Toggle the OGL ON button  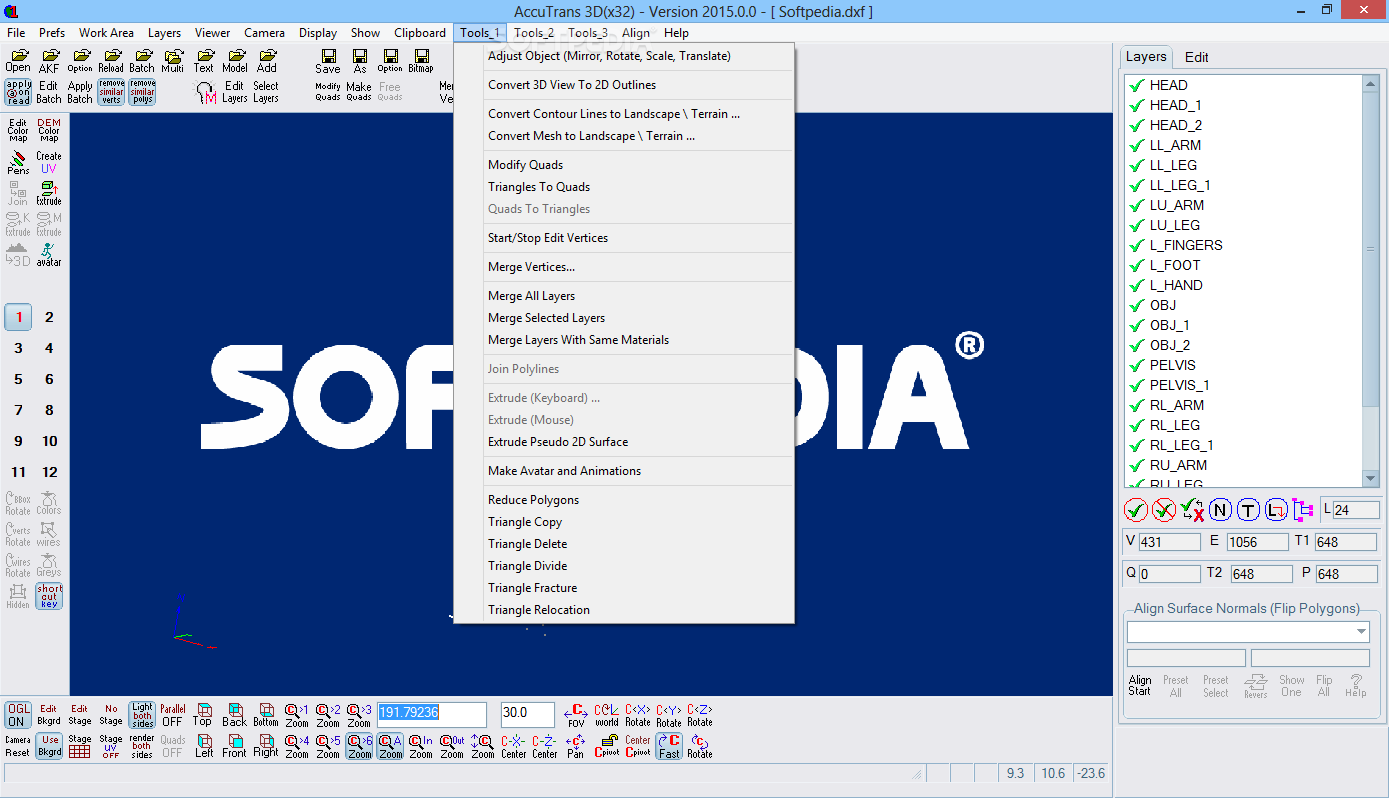point(17,714)
